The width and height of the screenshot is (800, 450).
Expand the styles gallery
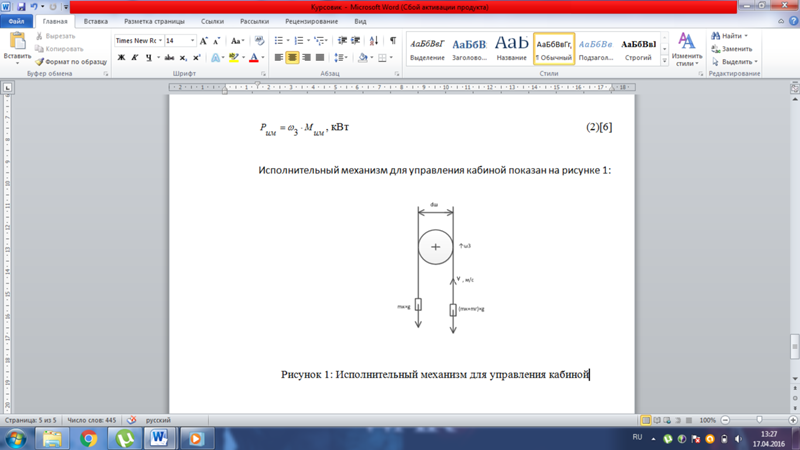[x=664, y=60]
